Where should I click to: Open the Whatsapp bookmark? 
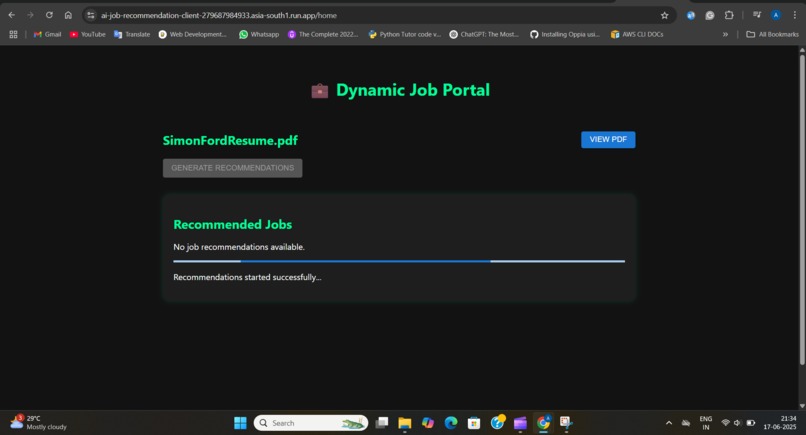[259, 34]
